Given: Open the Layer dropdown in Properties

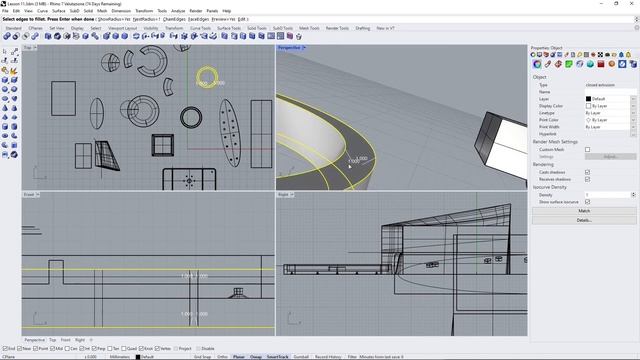Looking at the screenshot, I should click(633, 99).
